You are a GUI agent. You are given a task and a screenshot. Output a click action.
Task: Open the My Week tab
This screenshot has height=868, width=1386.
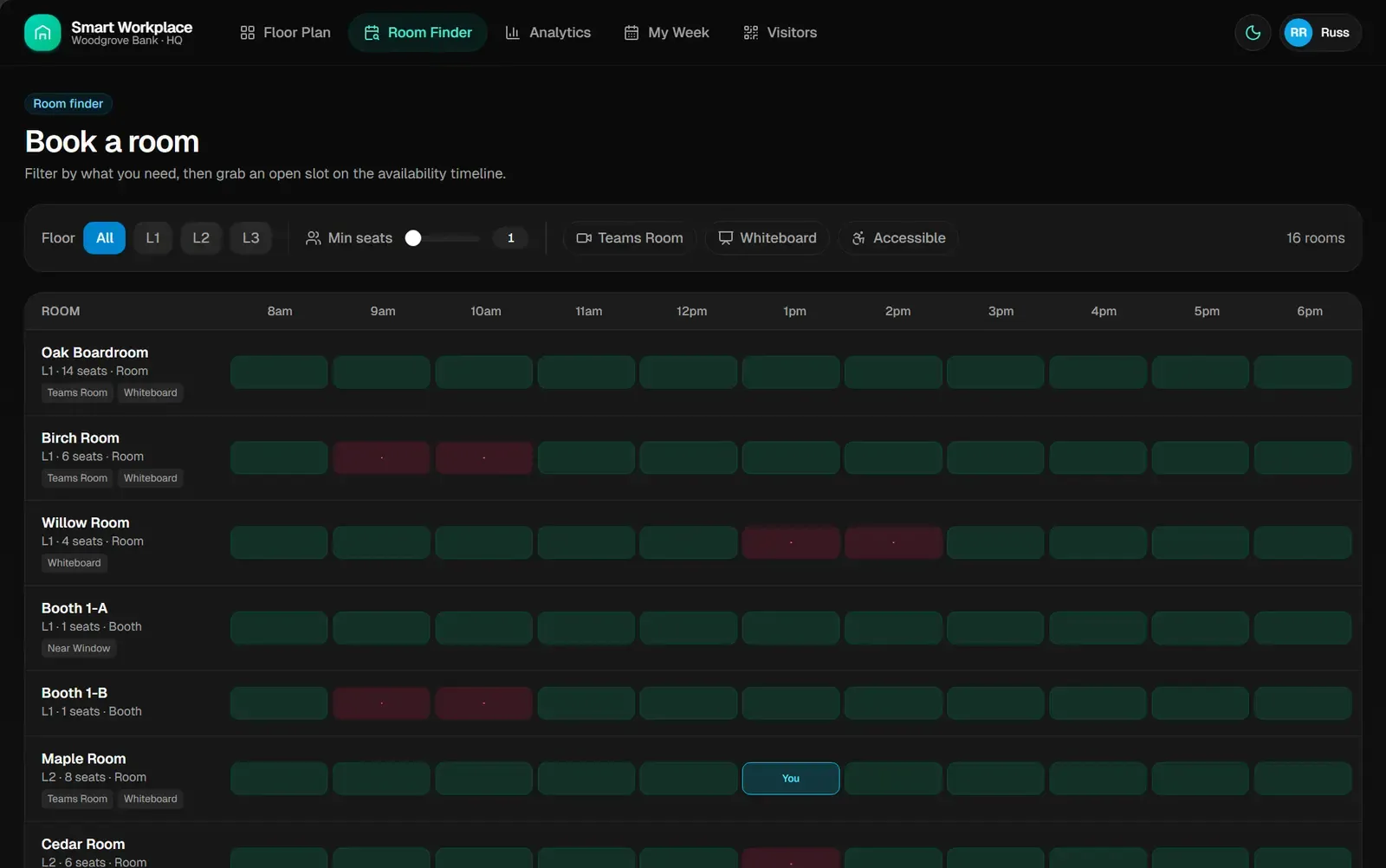pyautogui.click(x=667, y=33)
